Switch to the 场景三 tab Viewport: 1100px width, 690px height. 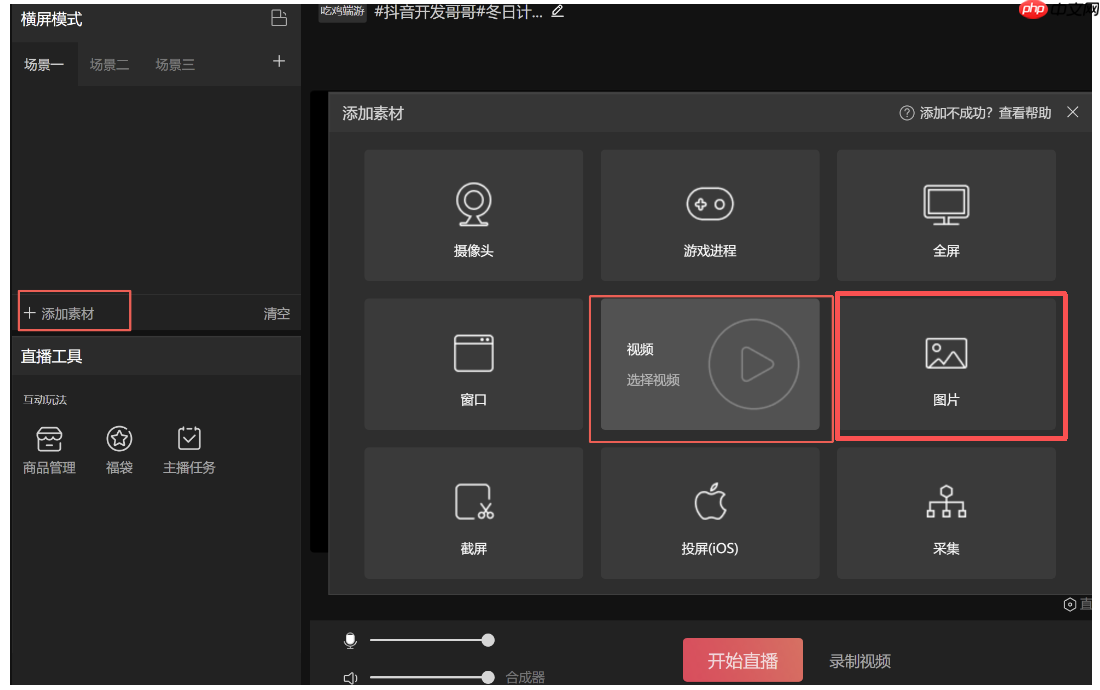point(175,64)
